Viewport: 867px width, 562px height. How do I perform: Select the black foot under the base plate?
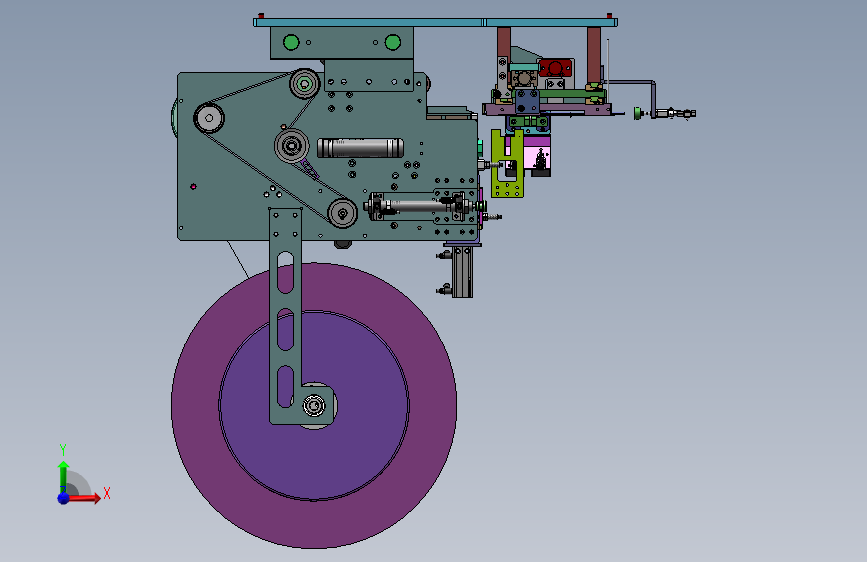342,244
